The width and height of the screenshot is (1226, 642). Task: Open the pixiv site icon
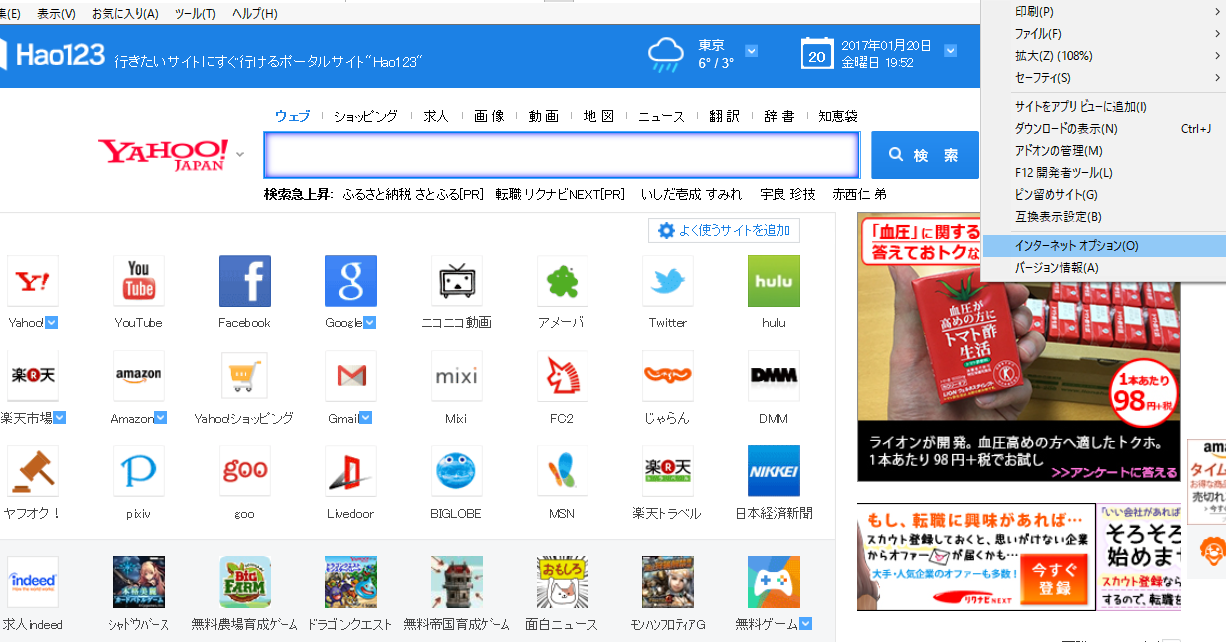139,471
